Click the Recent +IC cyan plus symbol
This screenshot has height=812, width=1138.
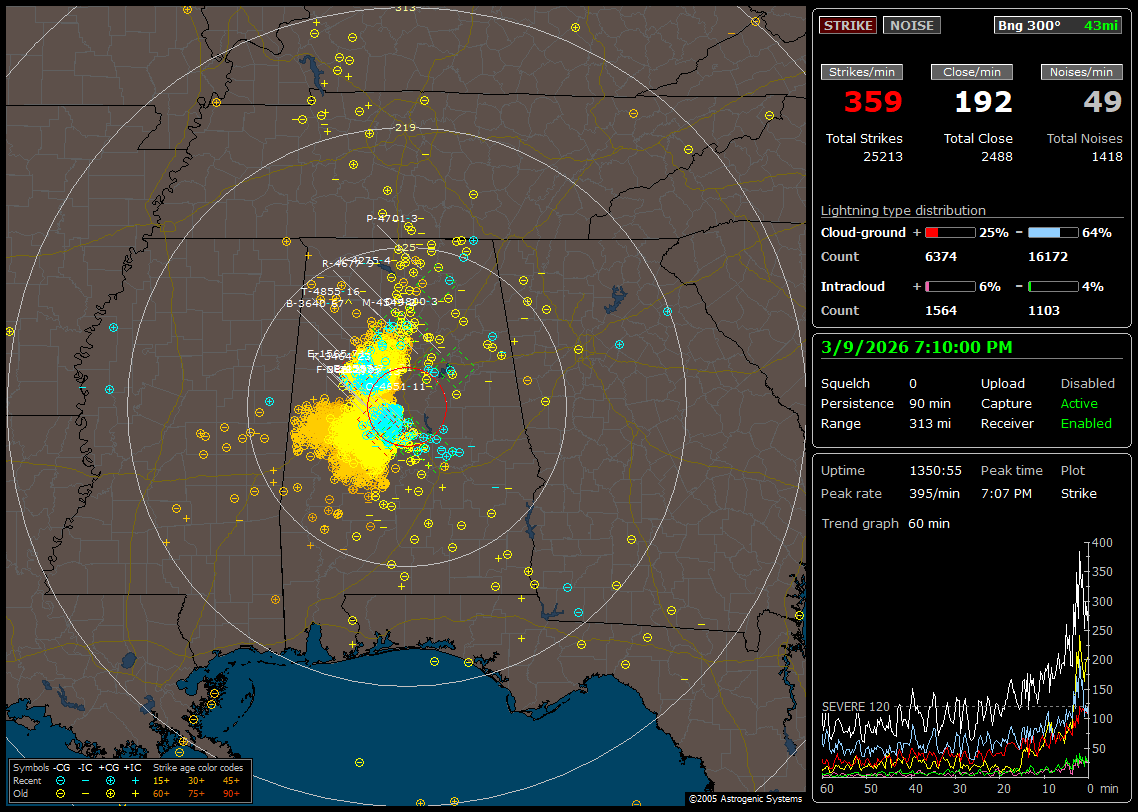[135, 780]
